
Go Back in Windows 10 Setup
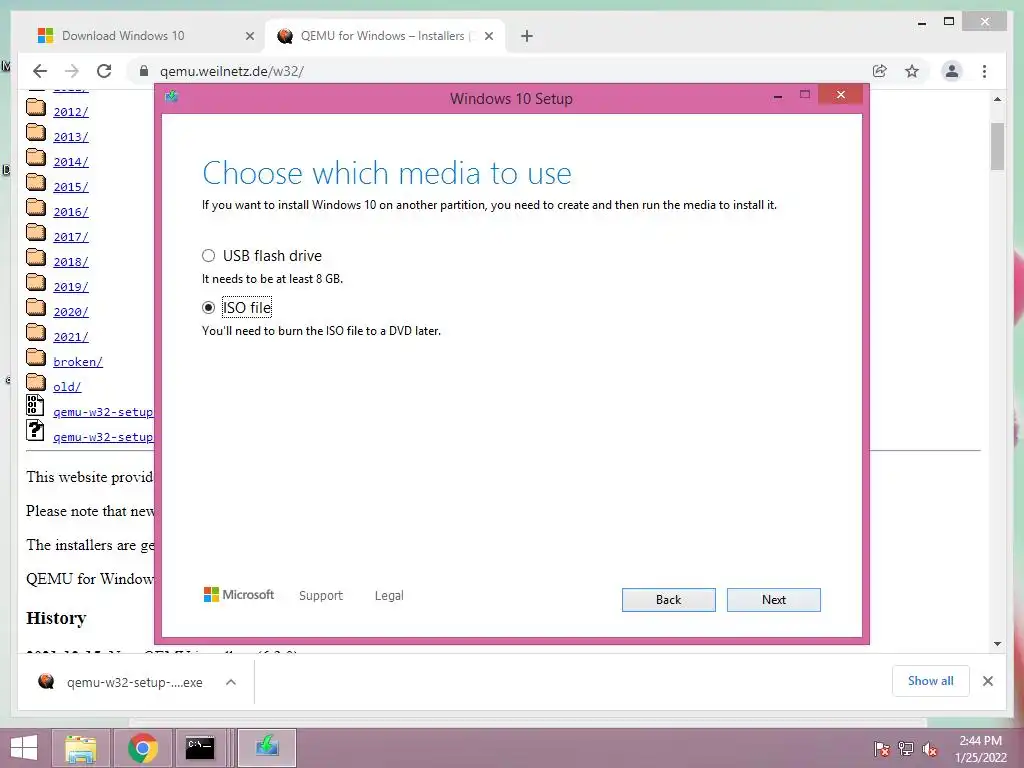tap(668, 600)
